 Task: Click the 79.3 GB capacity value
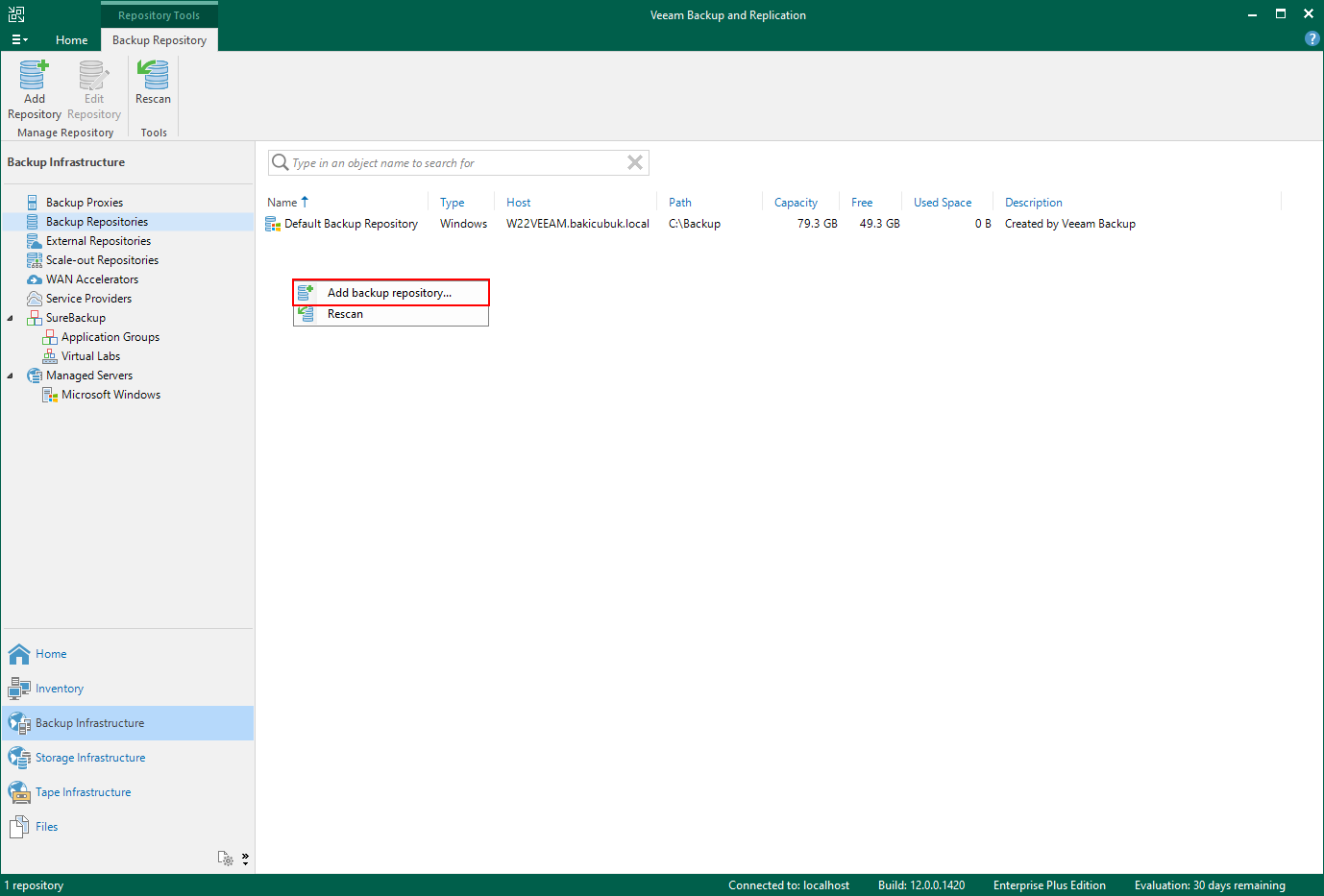817,224
